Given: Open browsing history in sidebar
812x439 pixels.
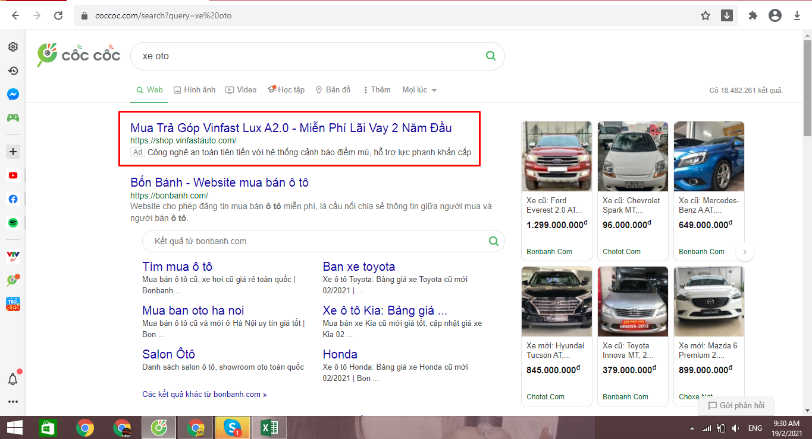Looking at the screenshot, I should [x=13, y=70].
